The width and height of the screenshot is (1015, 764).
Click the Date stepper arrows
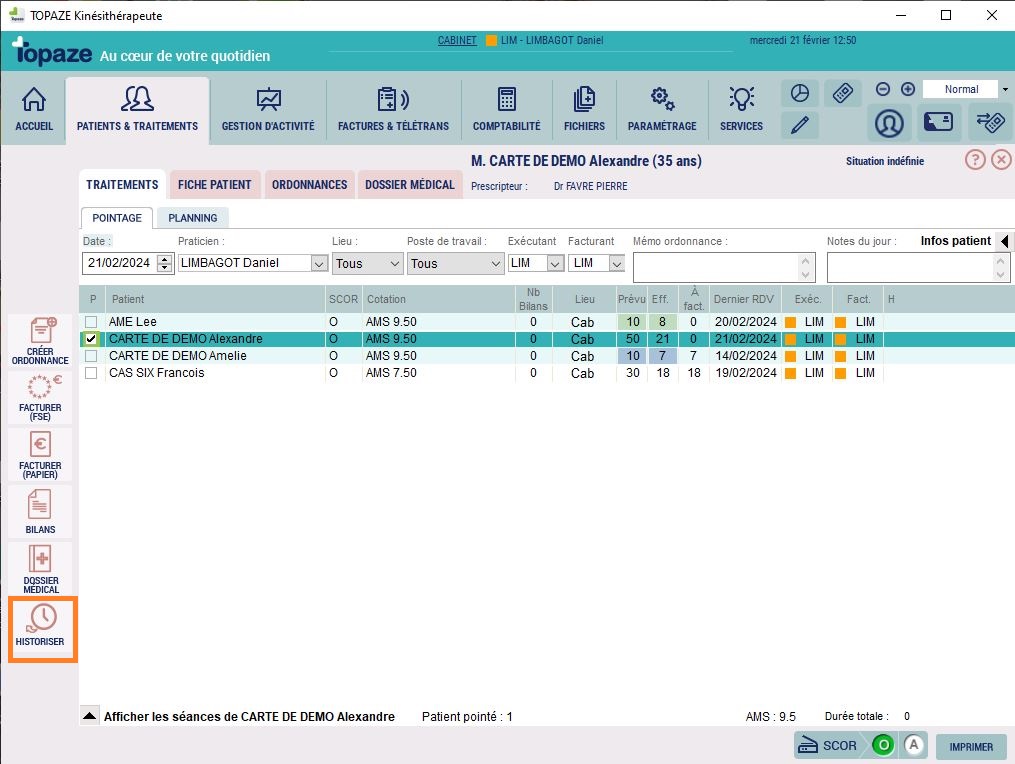click(164, 263)
